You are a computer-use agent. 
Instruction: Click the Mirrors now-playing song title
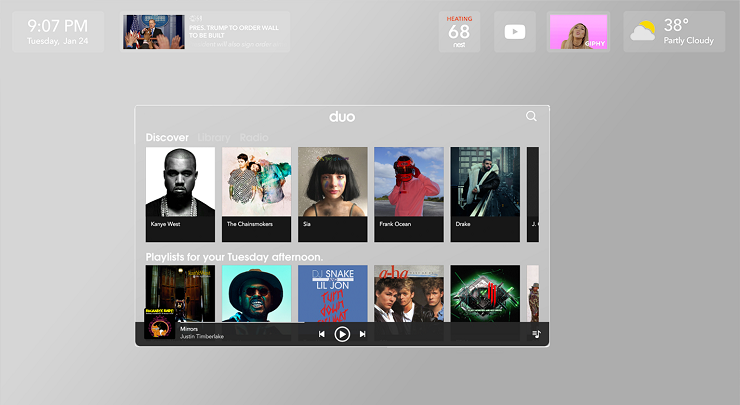[189, 328]
